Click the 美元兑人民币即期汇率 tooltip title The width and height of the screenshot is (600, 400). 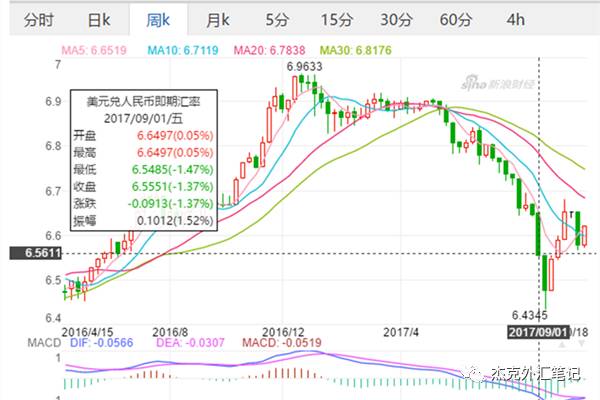(143, 101)
